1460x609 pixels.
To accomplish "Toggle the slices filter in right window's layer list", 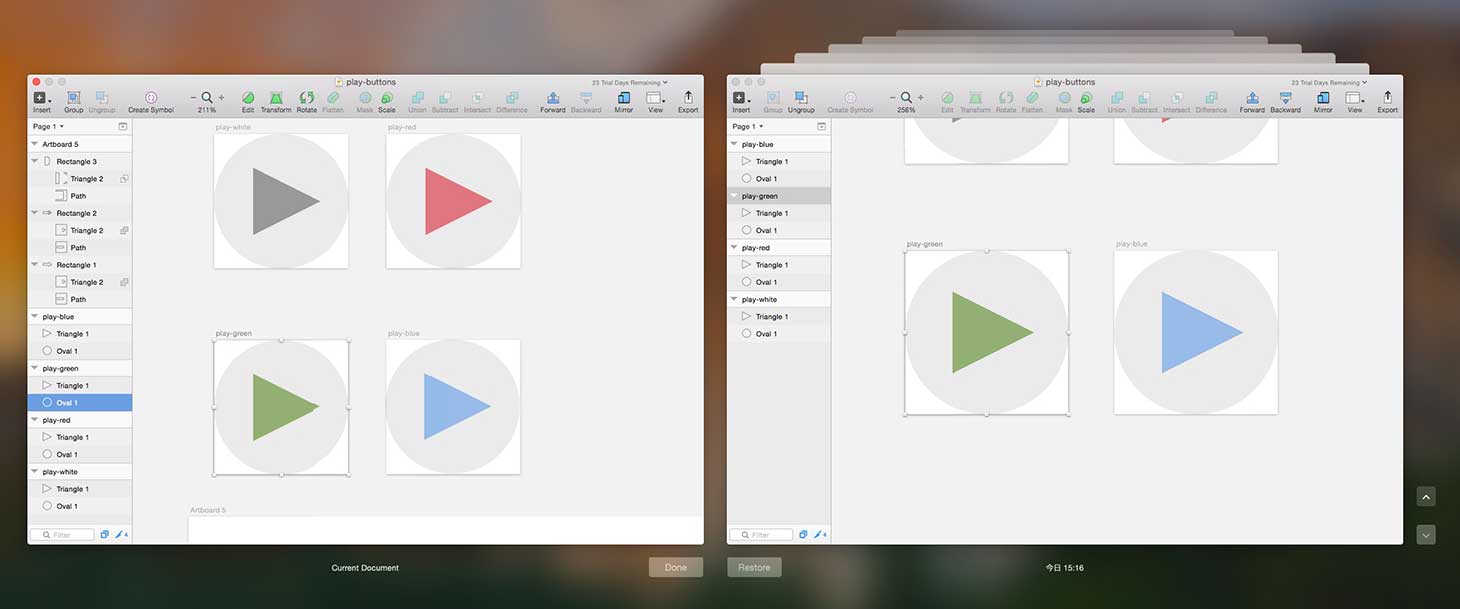I will coord(820,535).
